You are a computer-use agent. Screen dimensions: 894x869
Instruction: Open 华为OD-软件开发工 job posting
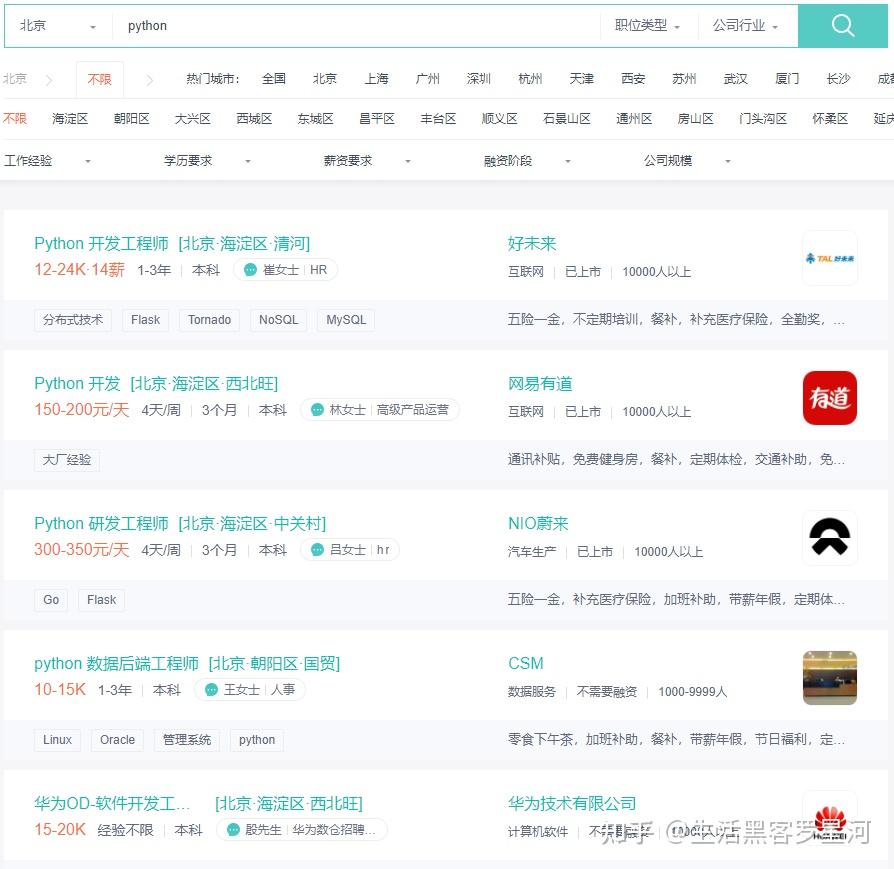click(x=198, y=803)
